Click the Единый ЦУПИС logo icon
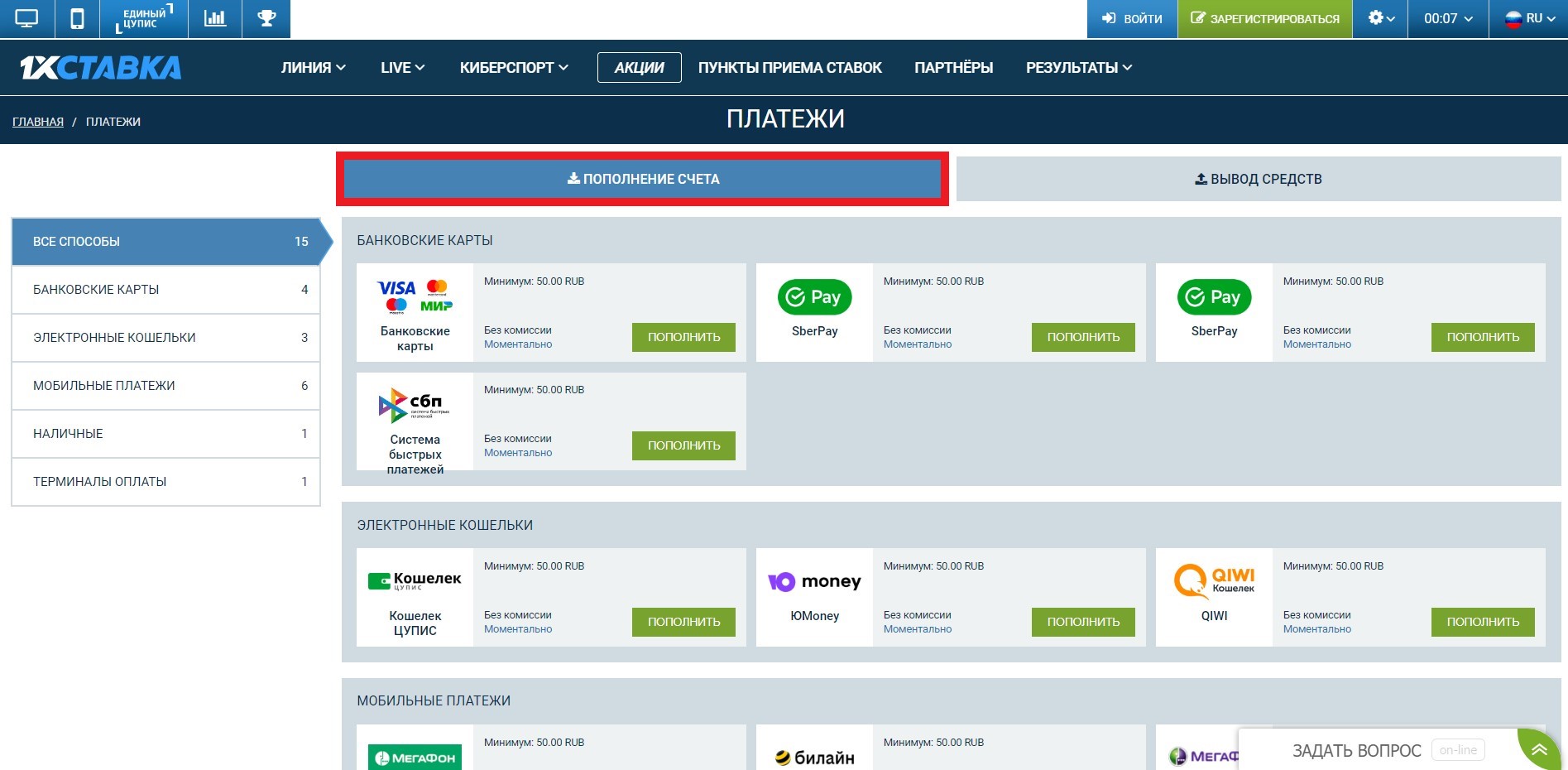Screen dimensions: 1568x770 pyautogui.click(x=144, y=18)
